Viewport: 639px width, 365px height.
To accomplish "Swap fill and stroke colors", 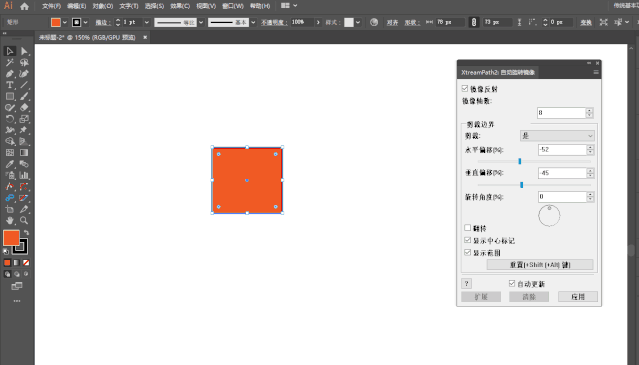I will click(x=26, y=233).
